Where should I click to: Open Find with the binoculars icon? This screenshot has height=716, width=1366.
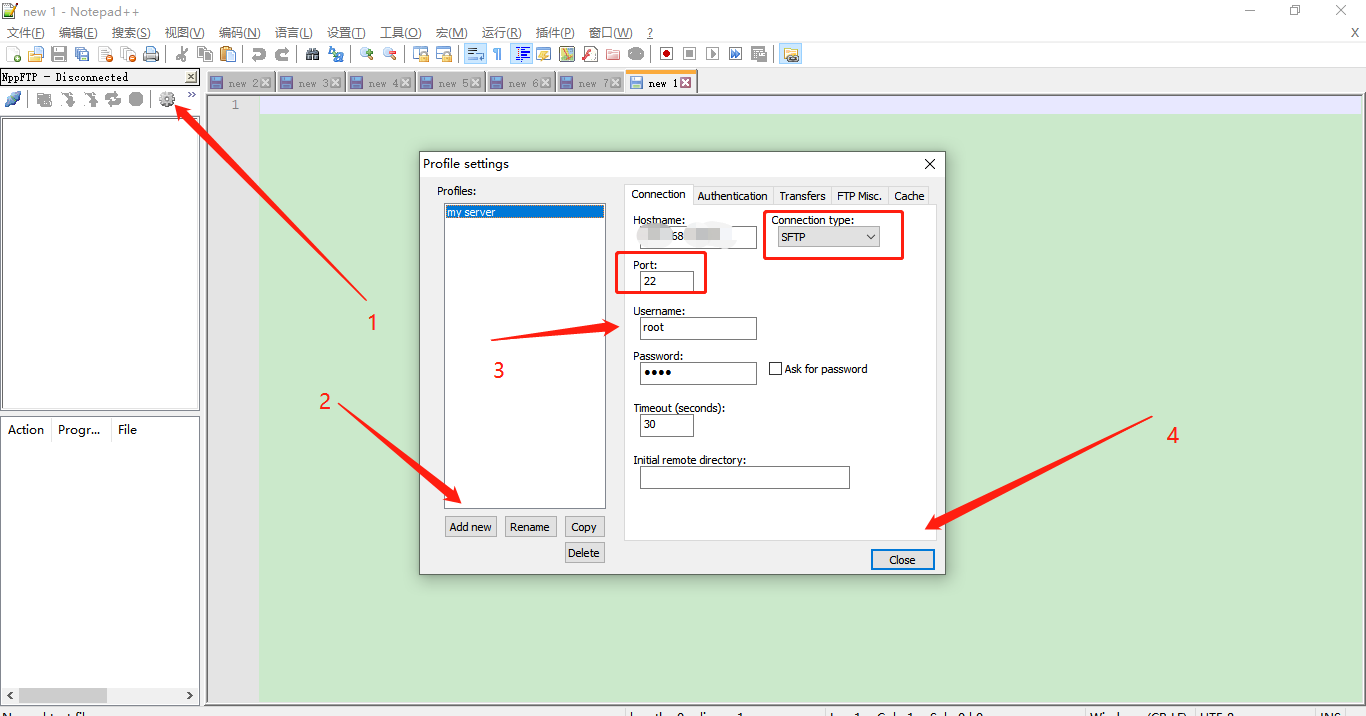click(313, 54)
